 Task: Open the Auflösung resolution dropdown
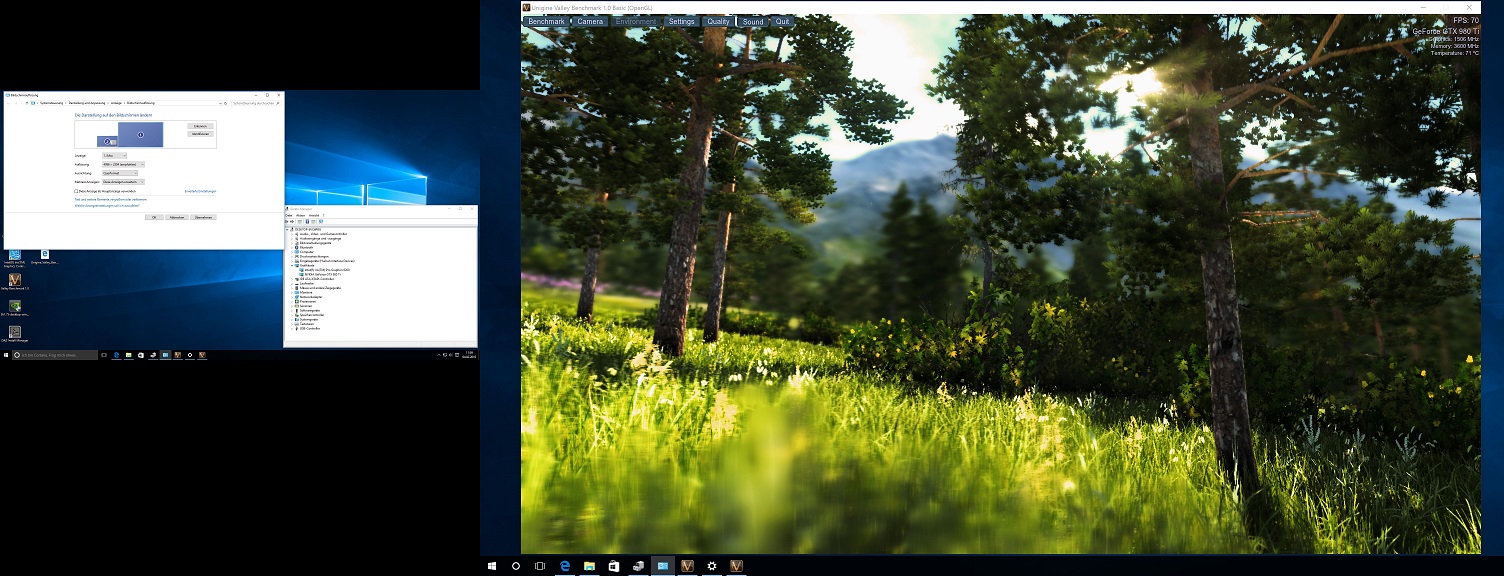(x=123, y=164)
